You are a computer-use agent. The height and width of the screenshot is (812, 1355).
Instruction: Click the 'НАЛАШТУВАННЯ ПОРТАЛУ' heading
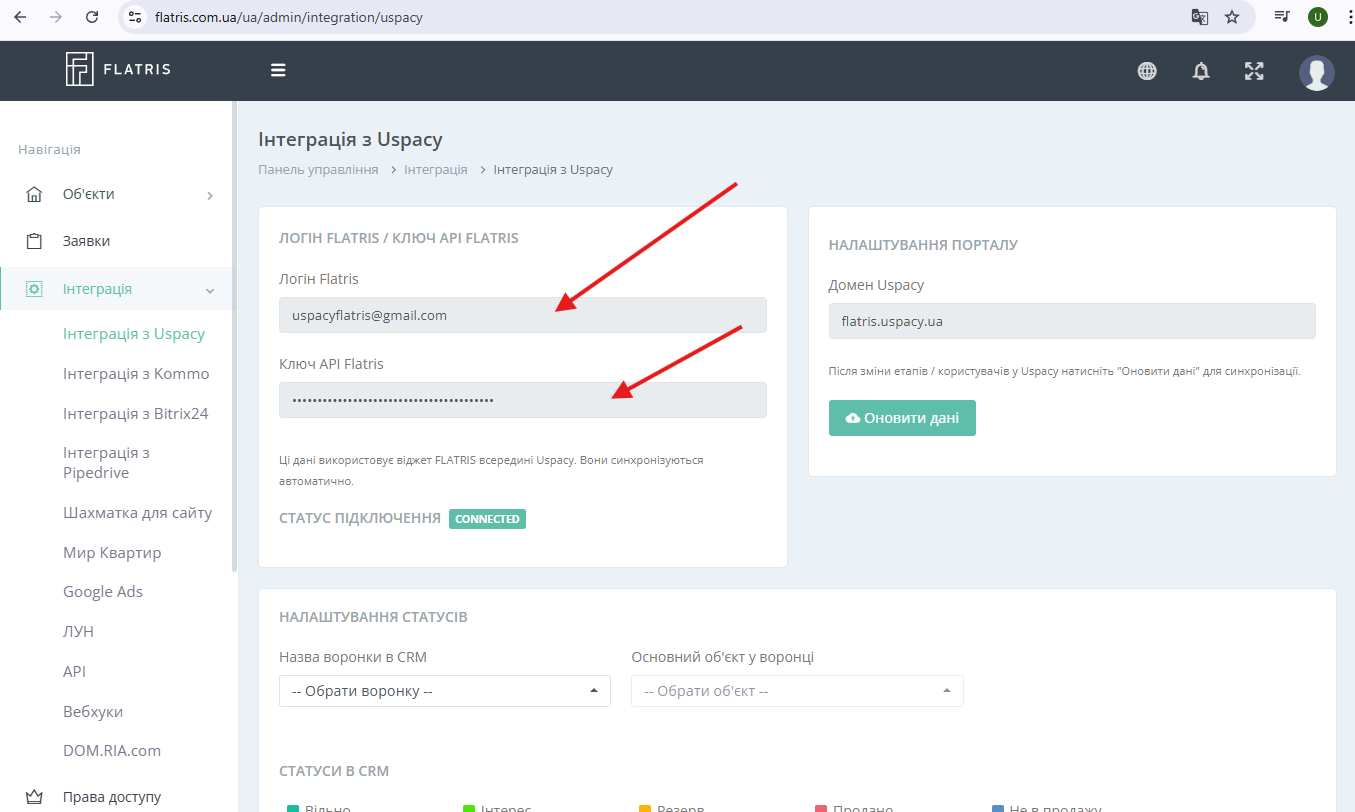923,244
